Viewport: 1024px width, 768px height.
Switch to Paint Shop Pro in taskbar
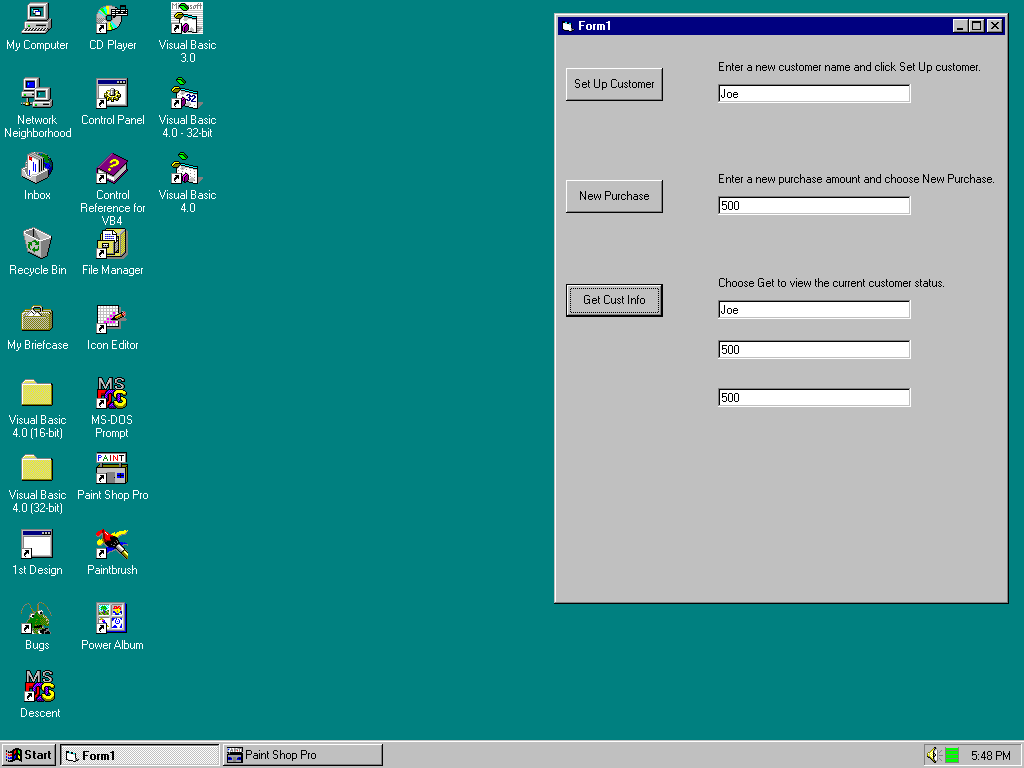click(x=302, y=755)
